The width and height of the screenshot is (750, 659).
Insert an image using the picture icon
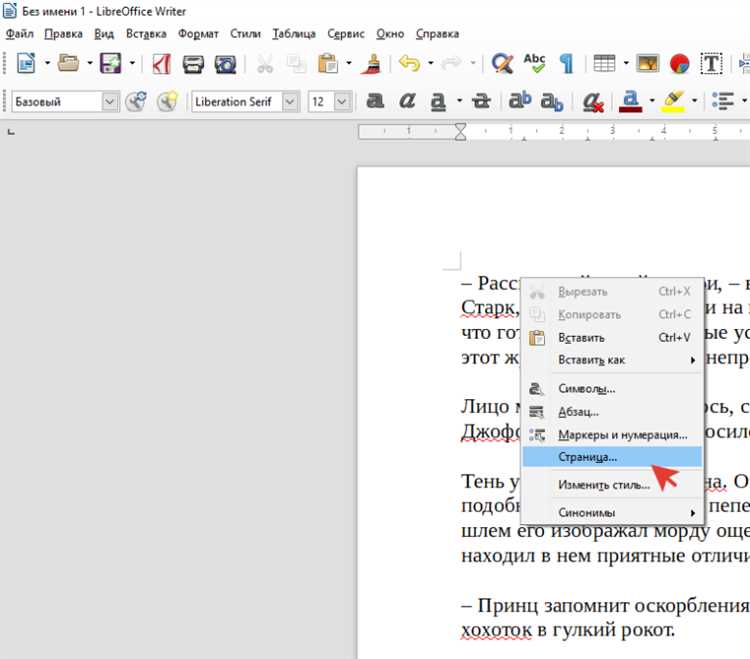[x=648, y=63]
